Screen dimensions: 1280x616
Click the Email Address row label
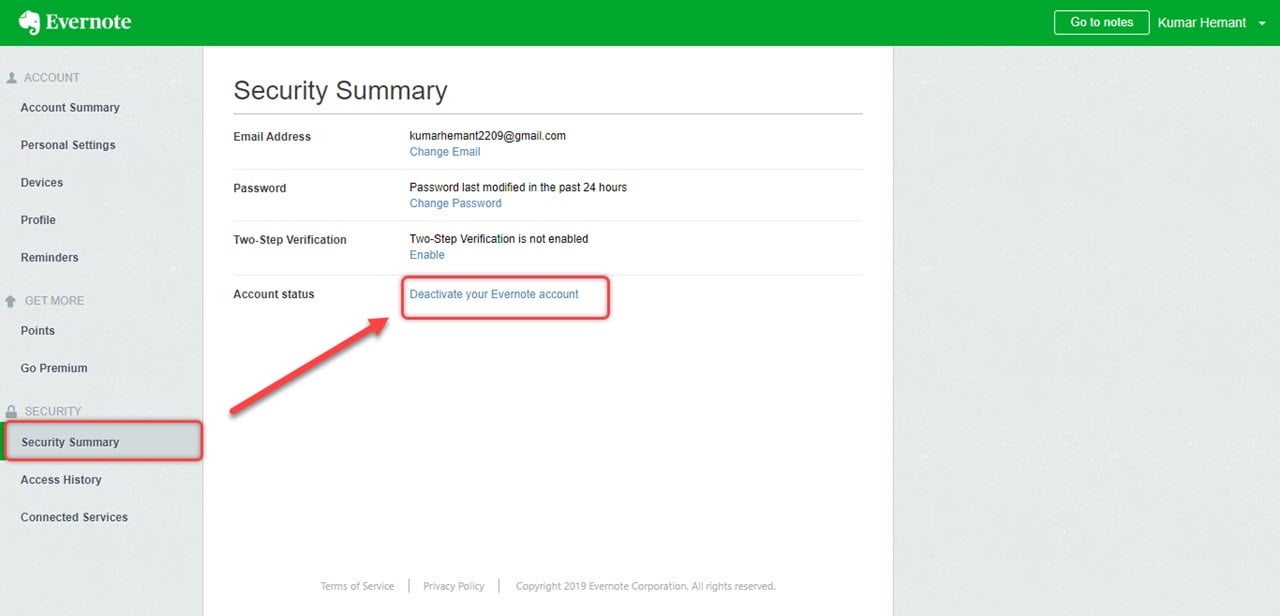click(x=272, y=136)
